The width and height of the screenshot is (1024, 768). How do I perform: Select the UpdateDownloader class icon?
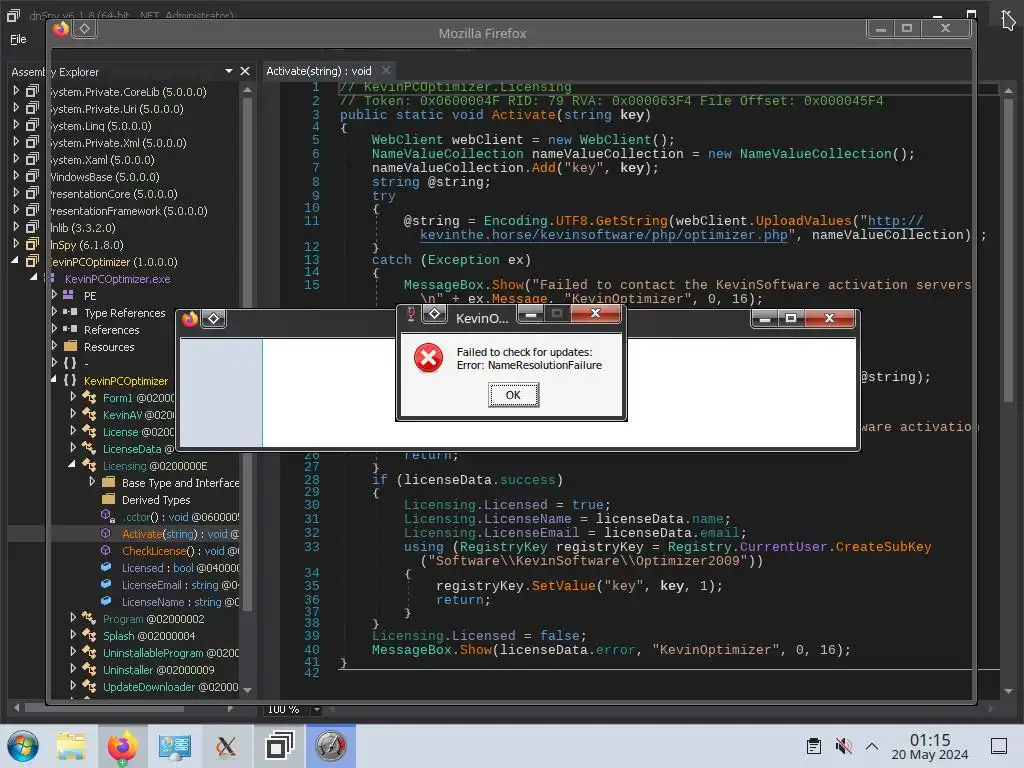click(x=89, y=686)
